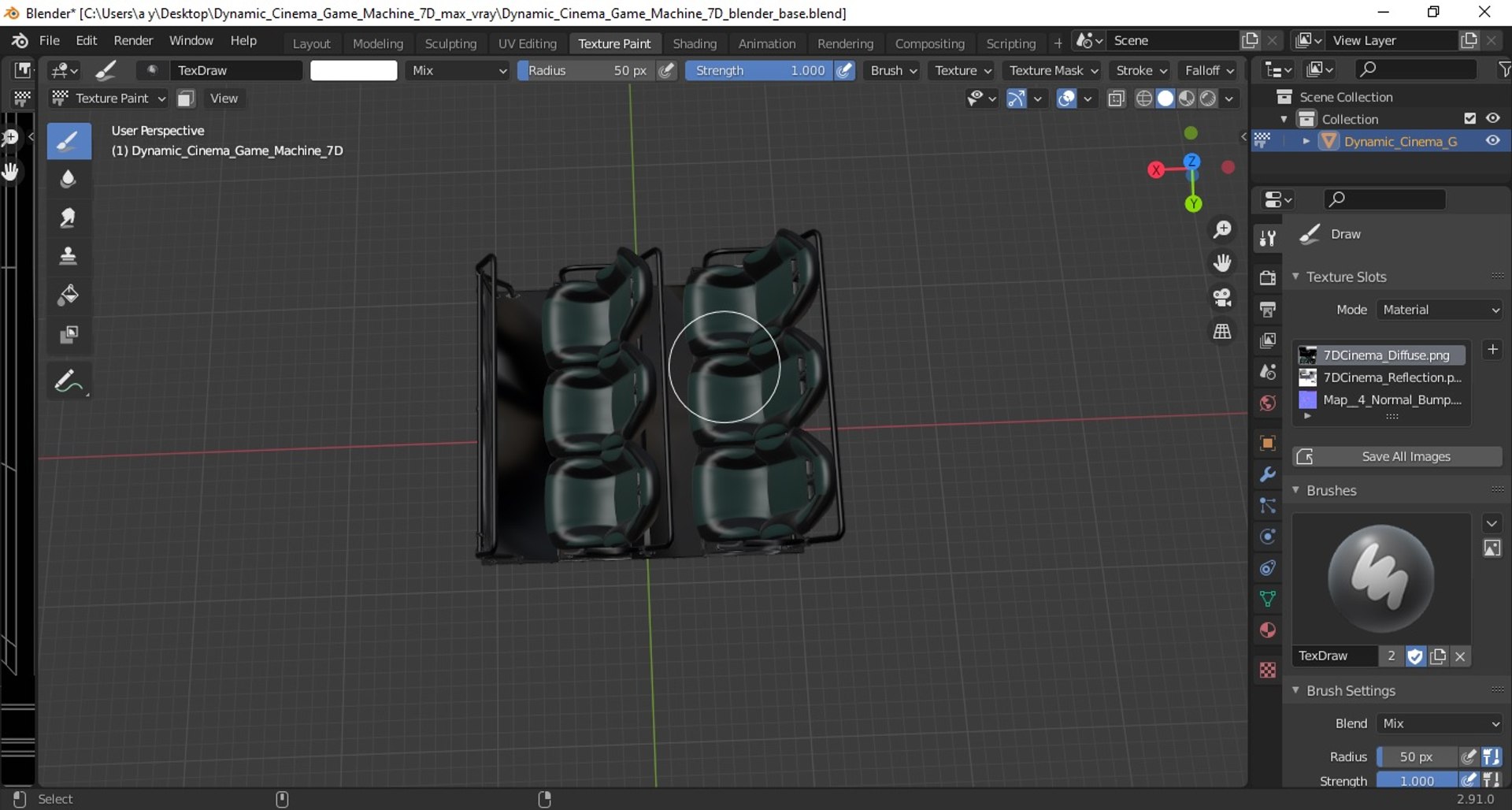The image size is (1512, 810).
Task: Switch to the UV Editing workspace tab
Action: click(x=527, y=43)
